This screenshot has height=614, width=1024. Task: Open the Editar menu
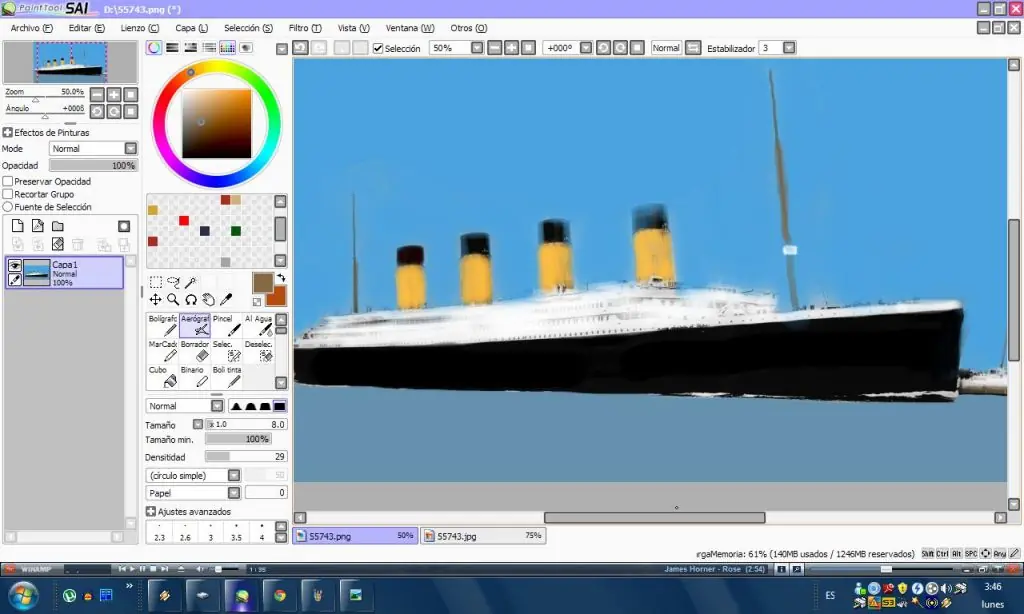(86, 28)
